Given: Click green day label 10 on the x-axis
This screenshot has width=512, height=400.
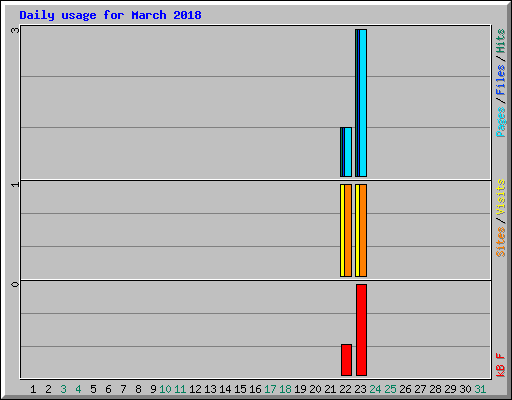Looking at the screenshot, I should click(165, 389).
